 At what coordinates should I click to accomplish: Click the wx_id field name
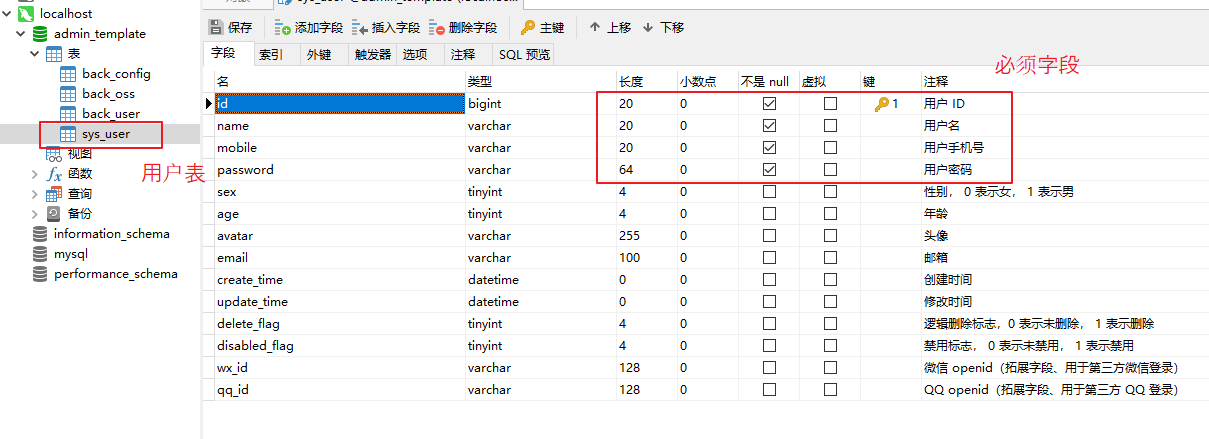click(x=232, y=368)
